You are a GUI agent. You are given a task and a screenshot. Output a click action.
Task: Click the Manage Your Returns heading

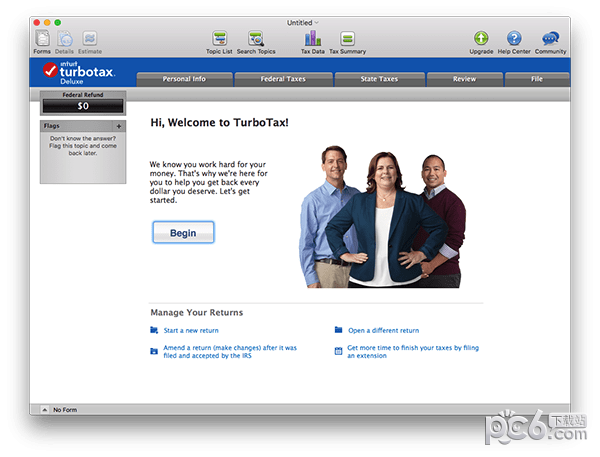click(197, 312)
